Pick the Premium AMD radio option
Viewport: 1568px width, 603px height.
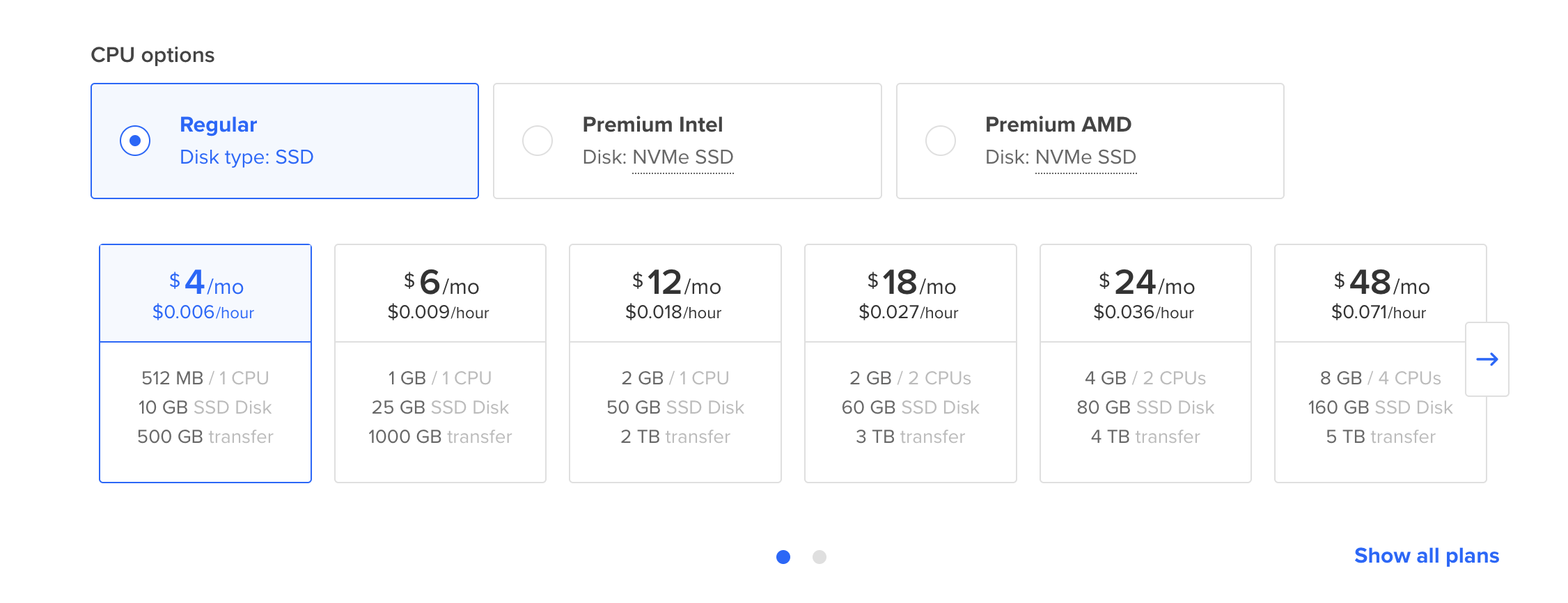pos(940,141)
